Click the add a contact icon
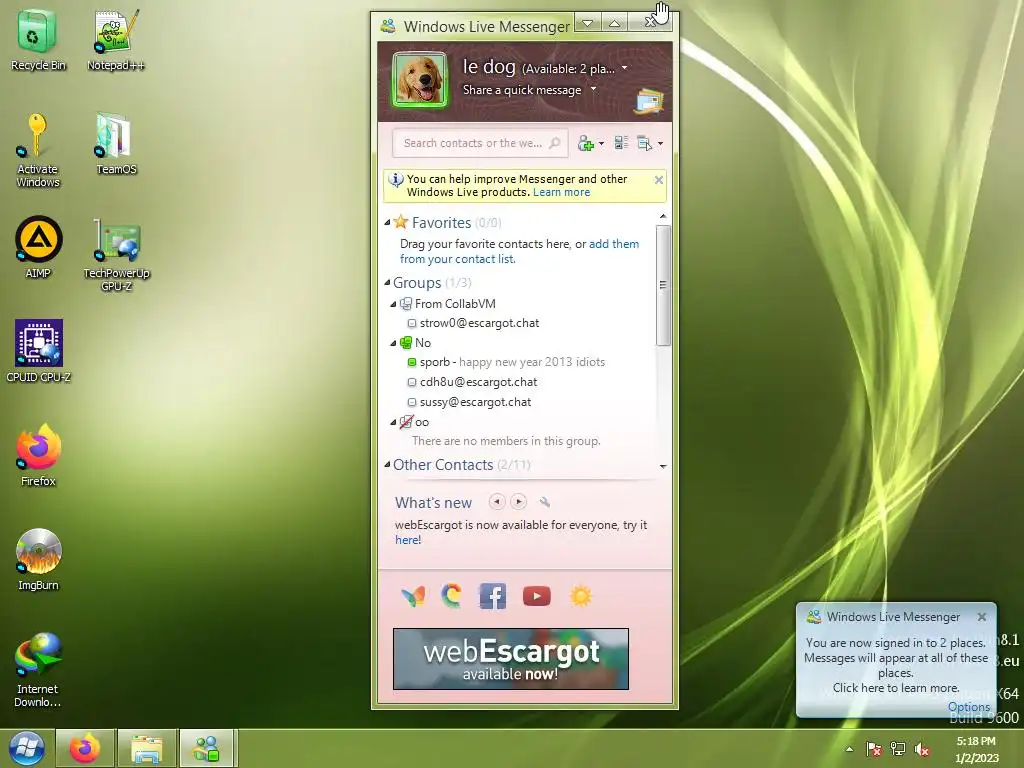Screen dimensions: 1024x768 (x=586, y=143)
